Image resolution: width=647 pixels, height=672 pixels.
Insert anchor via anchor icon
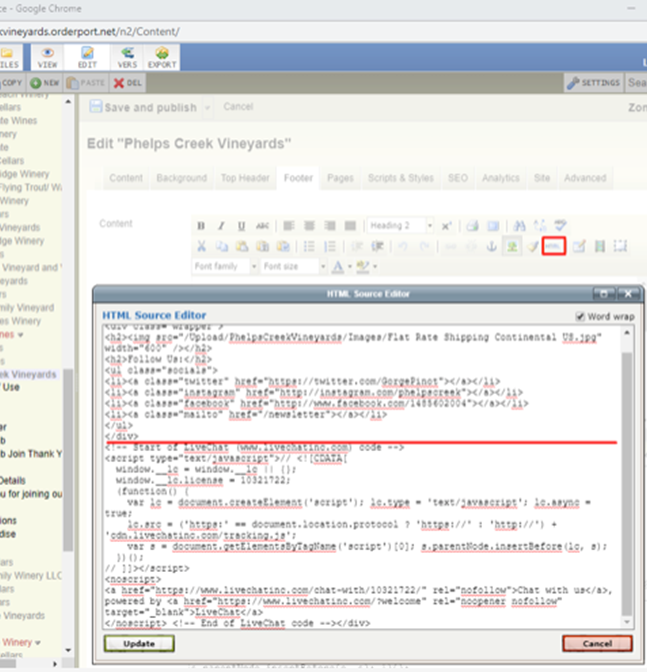point(491,246)
